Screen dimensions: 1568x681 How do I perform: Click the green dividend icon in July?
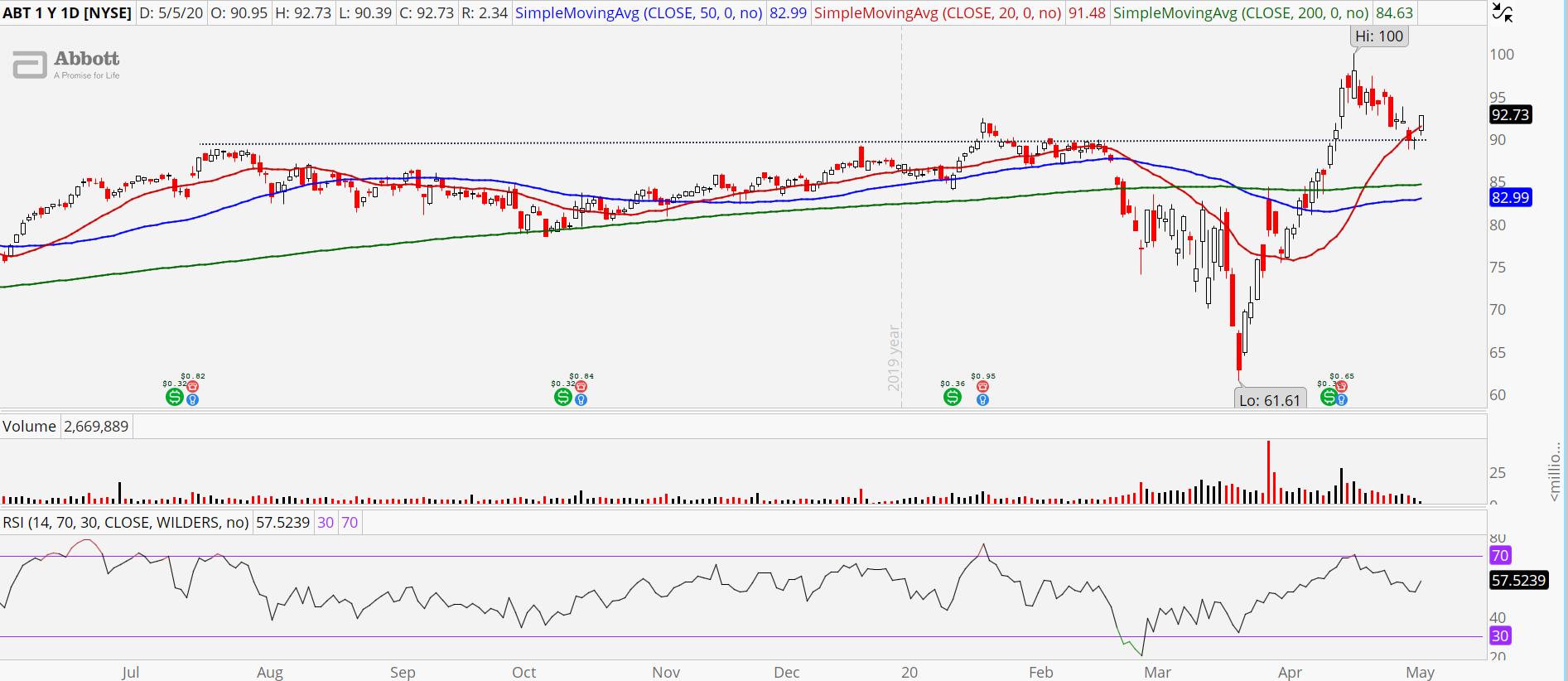(174, 397)
